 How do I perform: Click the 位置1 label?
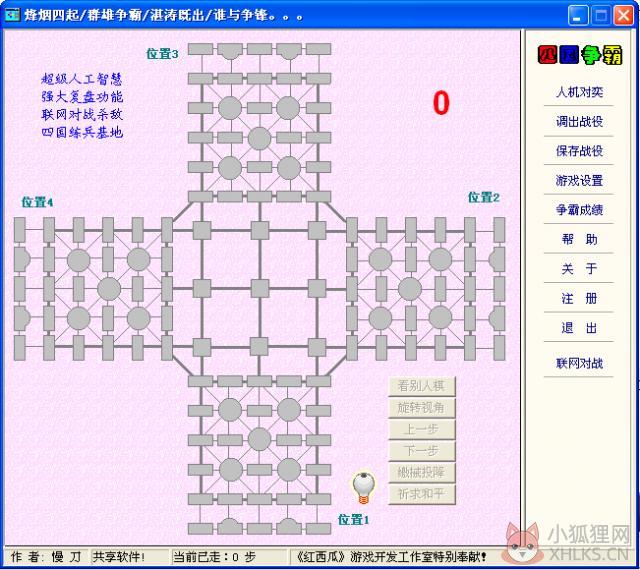tap(354, 520)
